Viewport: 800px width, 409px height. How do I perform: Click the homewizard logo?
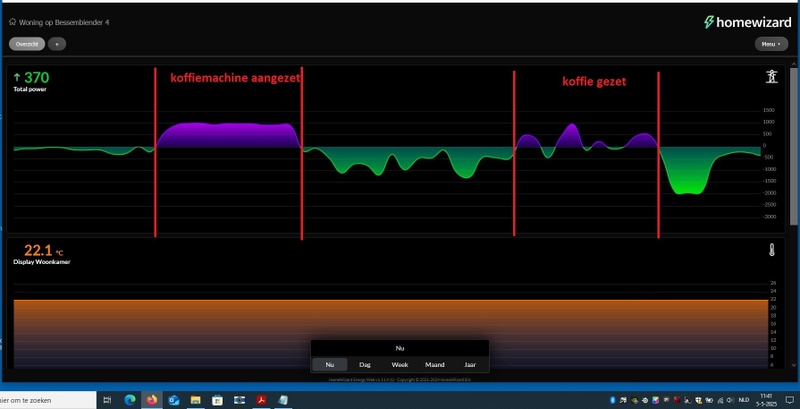pos(748,22)
